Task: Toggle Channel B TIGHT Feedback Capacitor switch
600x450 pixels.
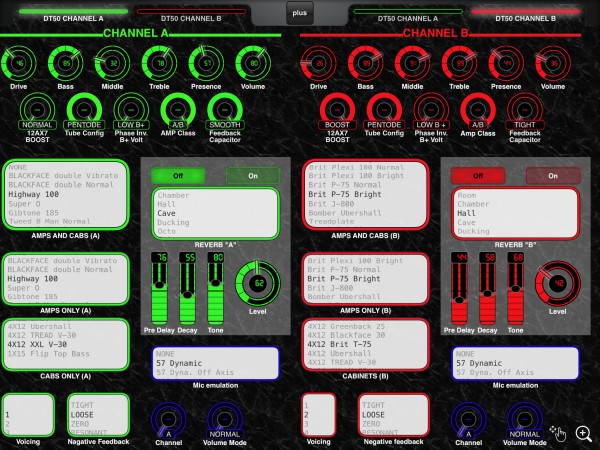Action: [525, 112]
